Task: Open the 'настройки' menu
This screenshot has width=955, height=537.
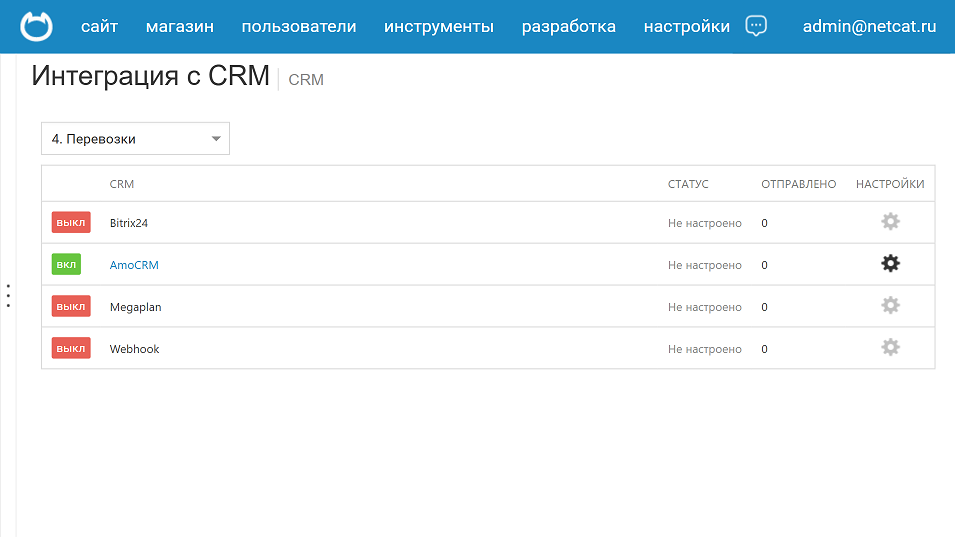Action: pyautogui.click(x=687, y=27)
